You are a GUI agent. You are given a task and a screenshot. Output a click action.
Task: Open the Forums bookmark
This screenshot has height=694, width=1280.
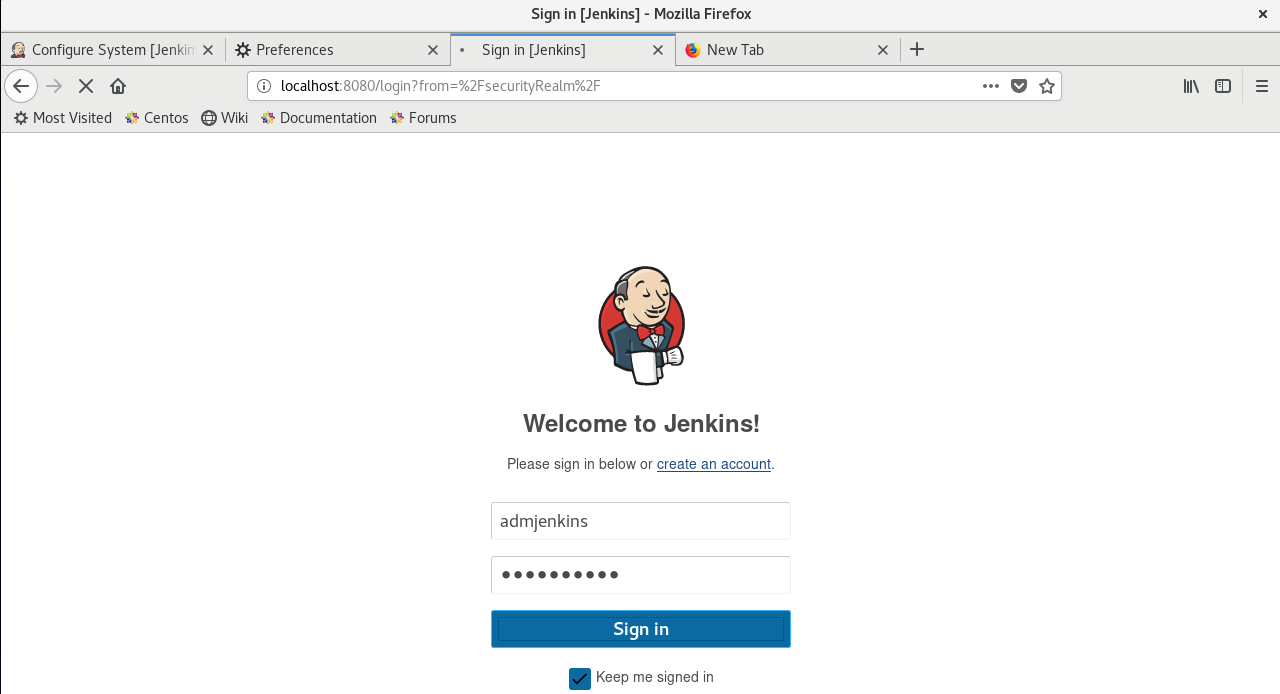click(422, 118)
